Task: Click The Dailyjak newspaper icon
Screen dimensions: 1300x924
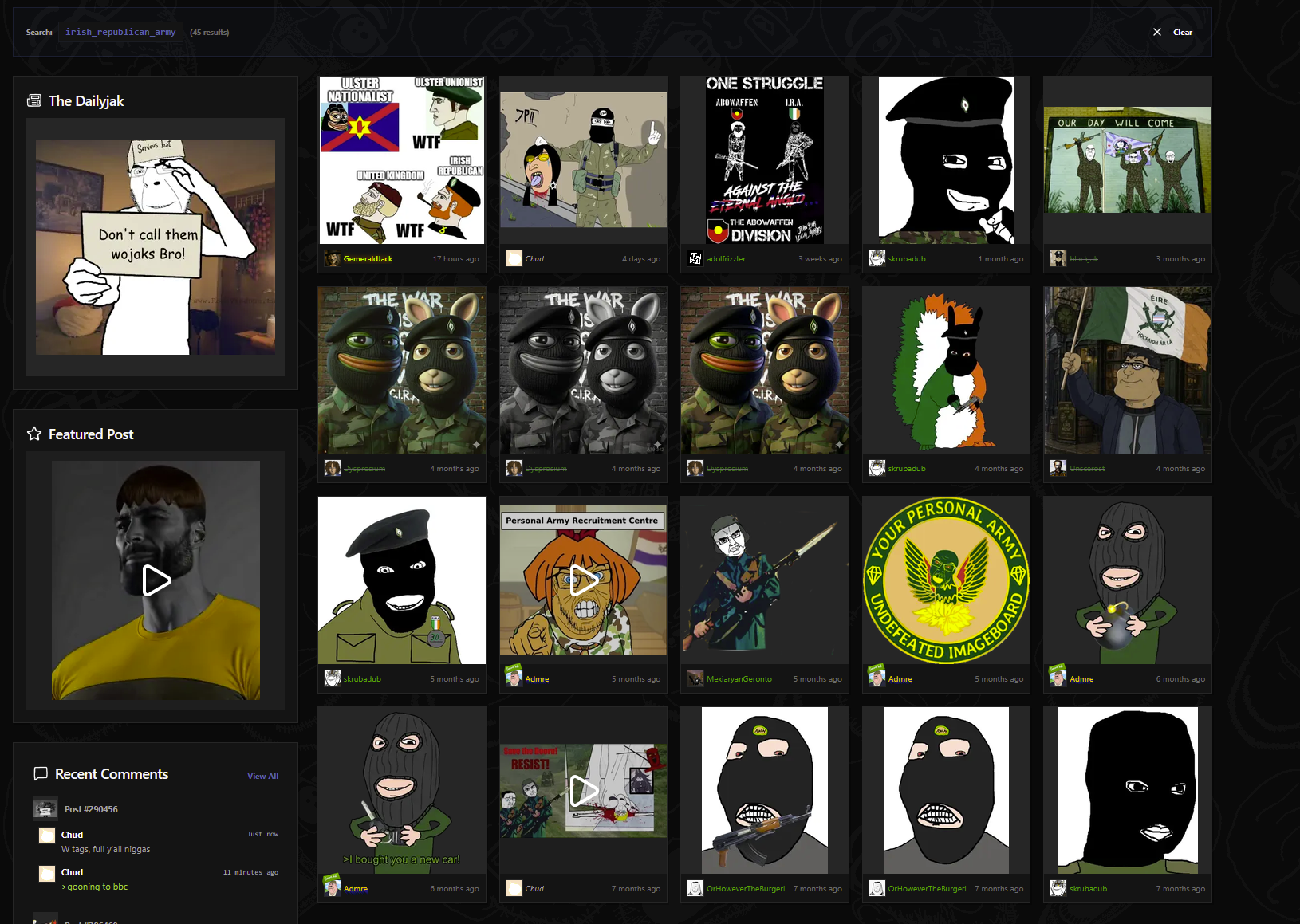Action: point(34,100)
